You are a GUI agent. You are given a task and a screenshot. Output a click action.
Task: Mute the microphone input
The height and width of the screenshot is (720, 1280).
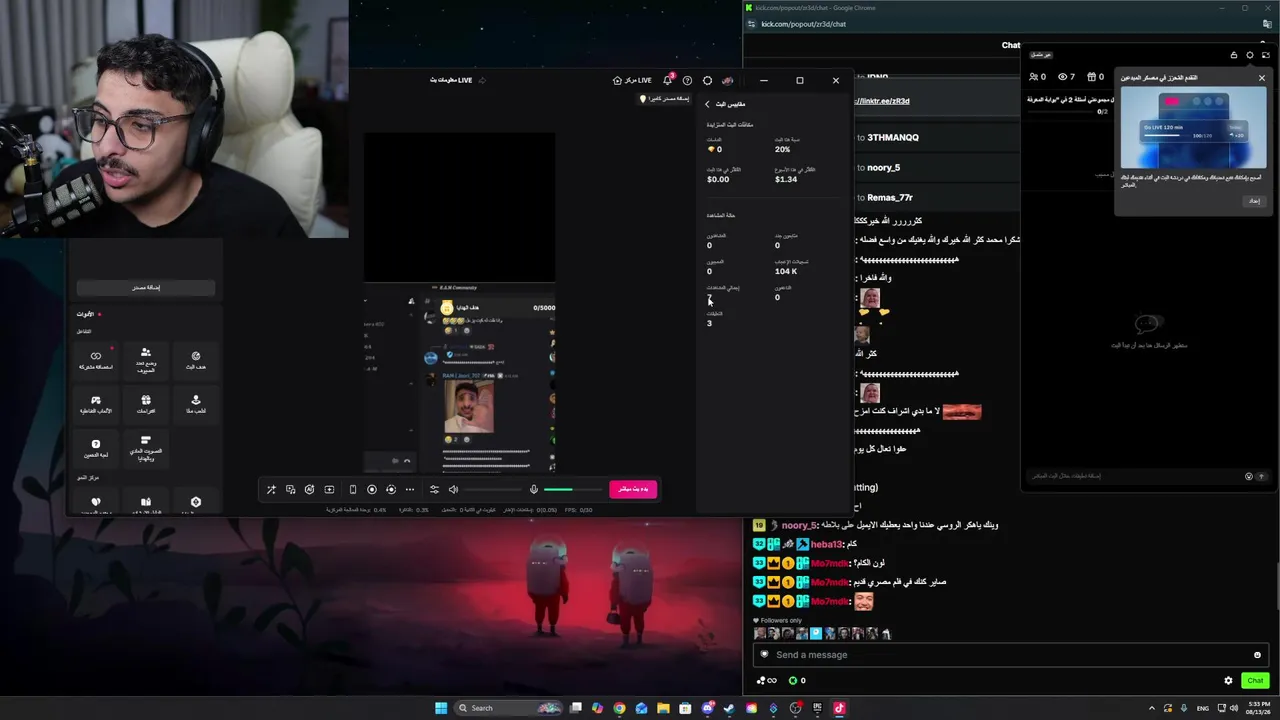(534, 489)
